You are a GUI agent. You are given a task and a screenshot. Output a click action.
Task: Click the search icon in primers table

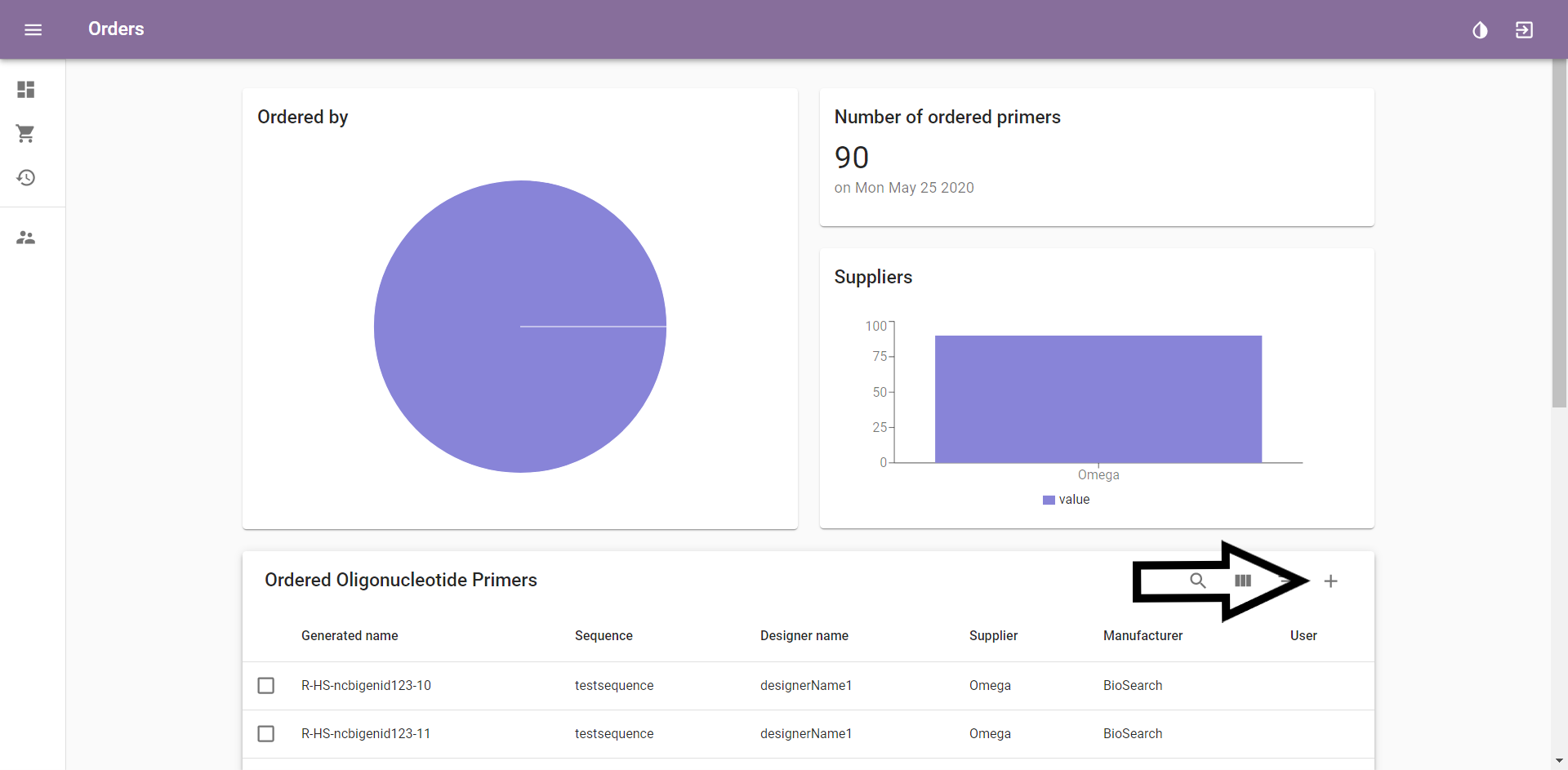tap(1198, 581)
